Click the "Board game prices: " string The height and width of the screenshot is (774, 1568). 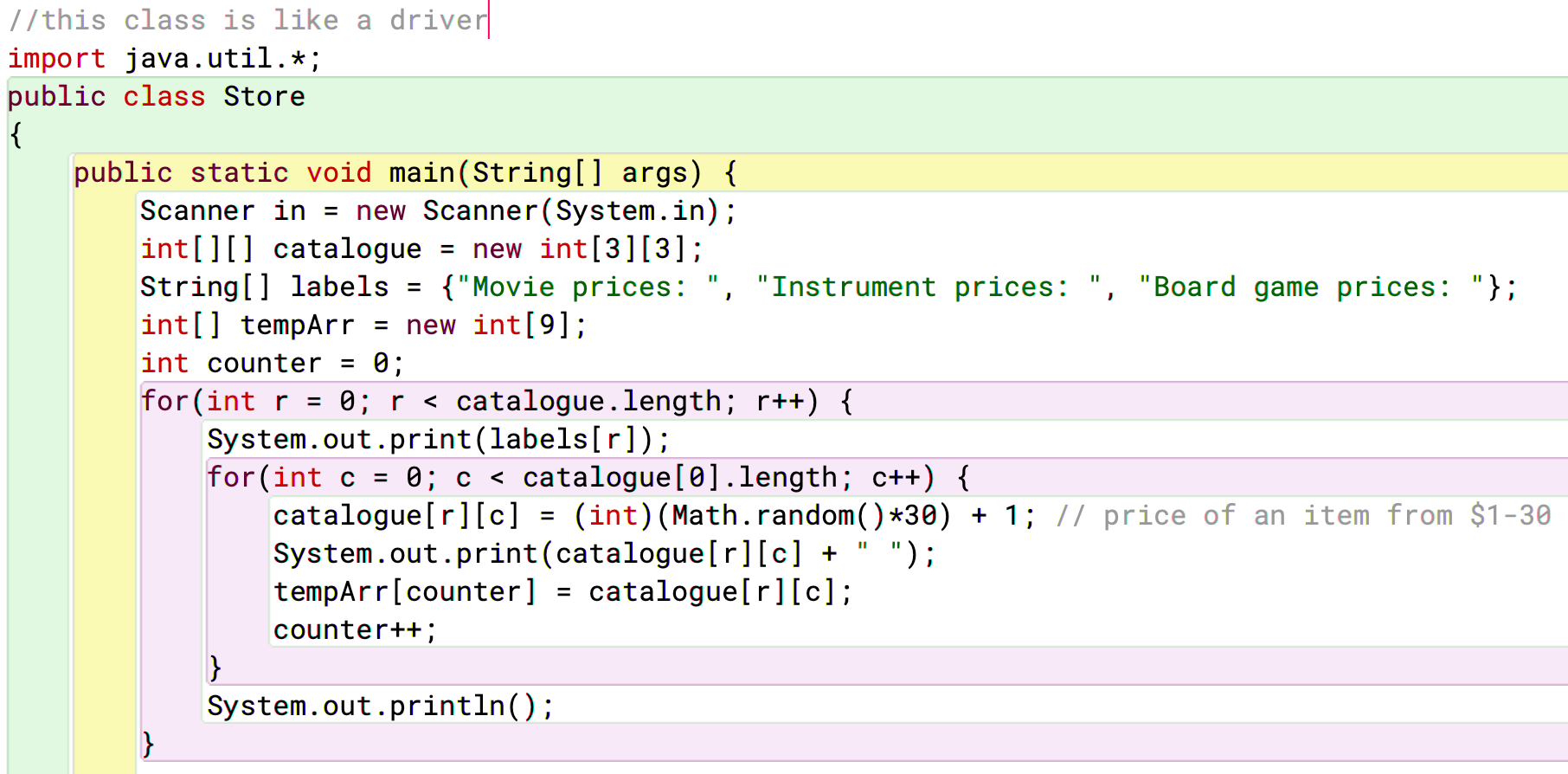click(1311, 287)
